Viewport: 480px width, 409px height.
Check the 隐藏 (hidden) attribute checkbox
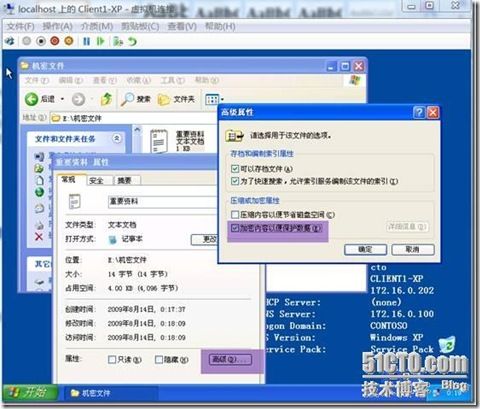pyautogui.click(x=159, y=359)
